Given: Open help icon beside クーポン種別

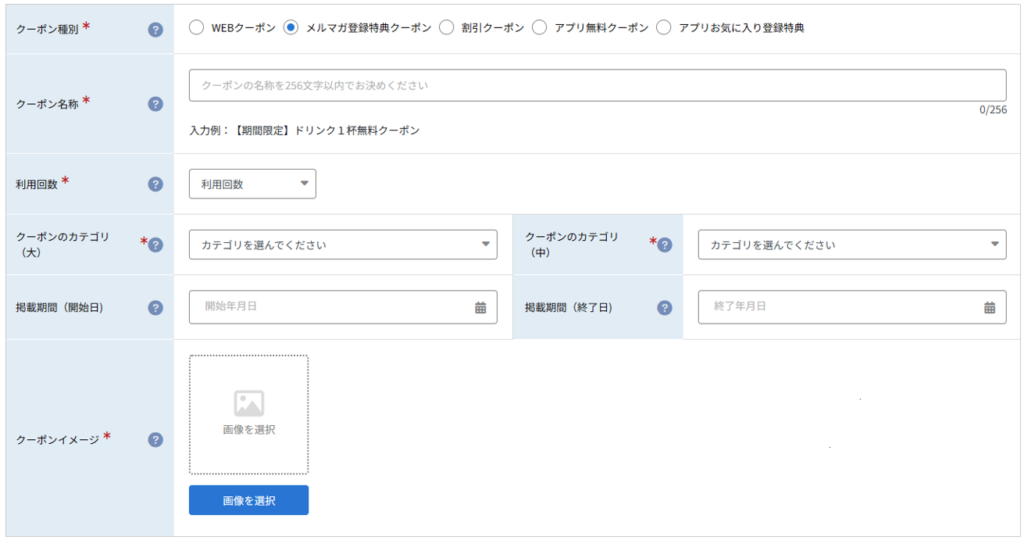Looking at the screenshot, I should click(155, 29).
